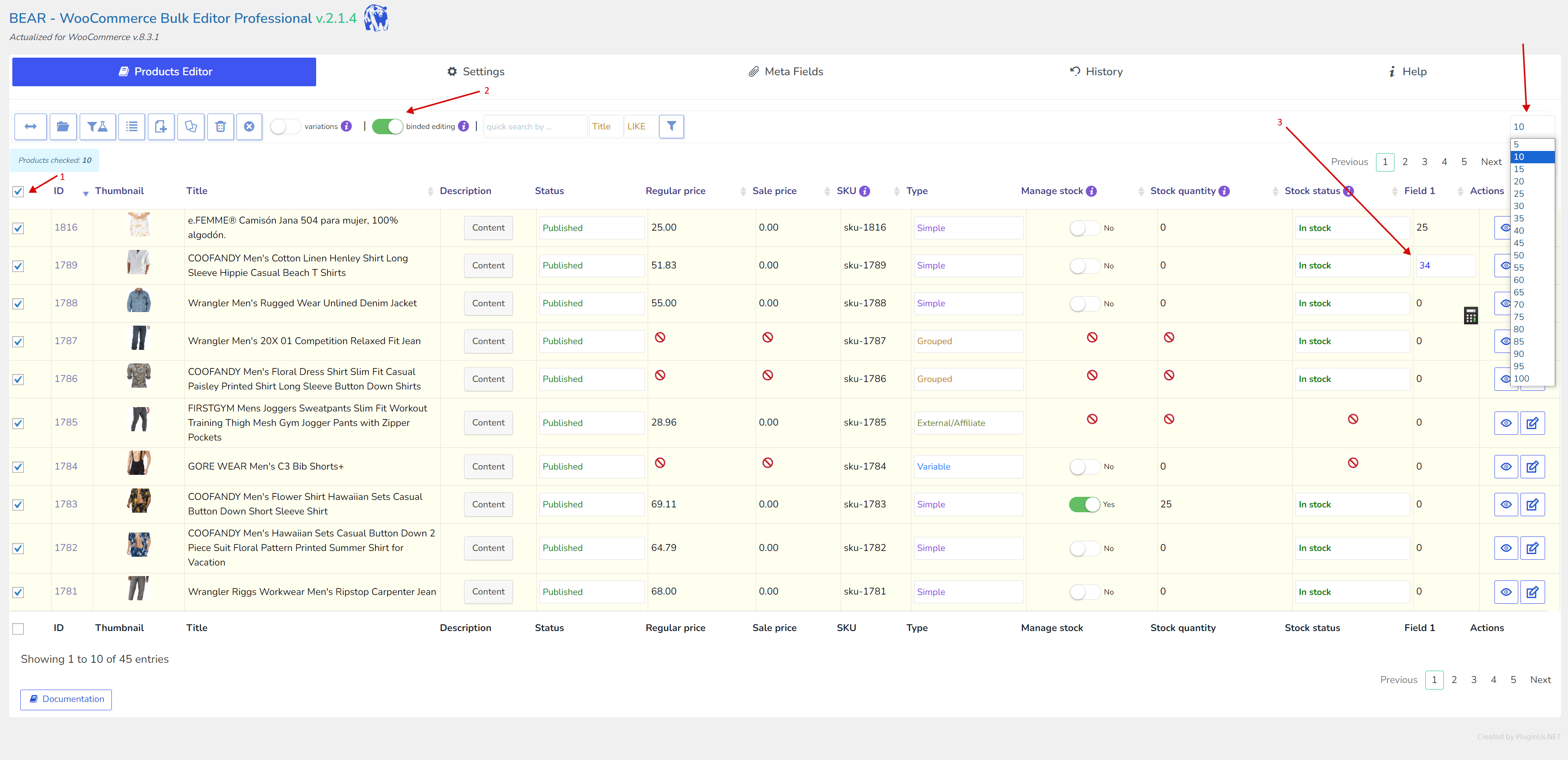Sort the table by Regular price header
The image size is (1568, 760).
pos(675,191)
